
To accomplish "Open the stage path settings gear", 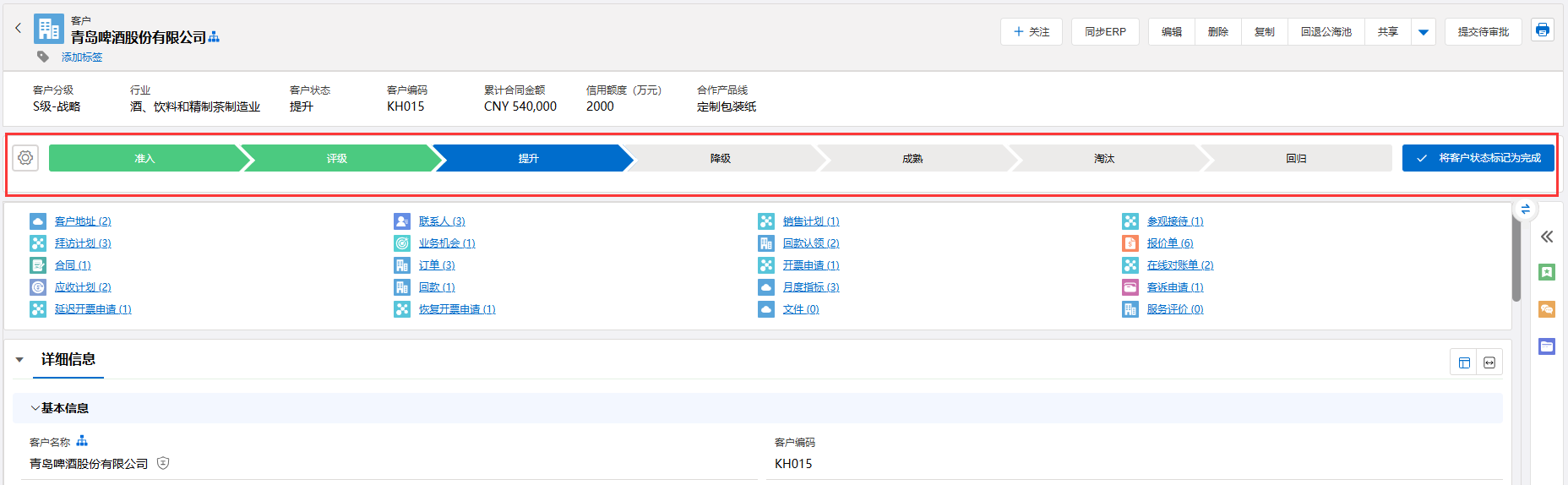I will tap(26, 158).
